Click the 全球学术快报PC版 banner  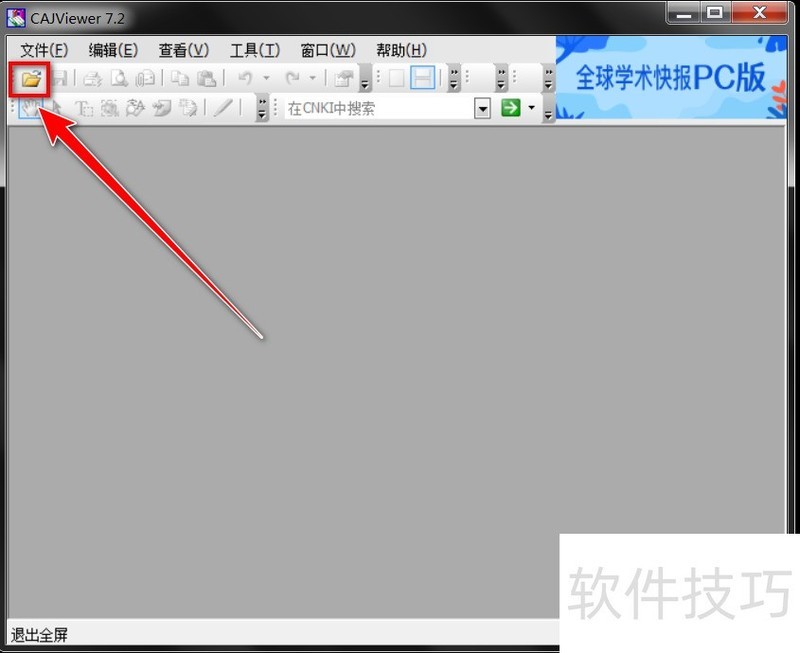click(x=669, y=78)
